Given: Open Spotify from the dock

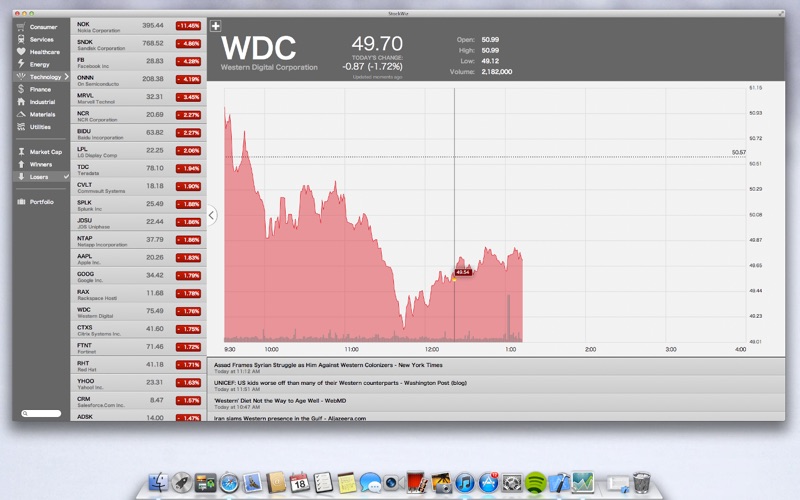Looking at the screenshot, I should pyautogui.click(x=536, y=483).
